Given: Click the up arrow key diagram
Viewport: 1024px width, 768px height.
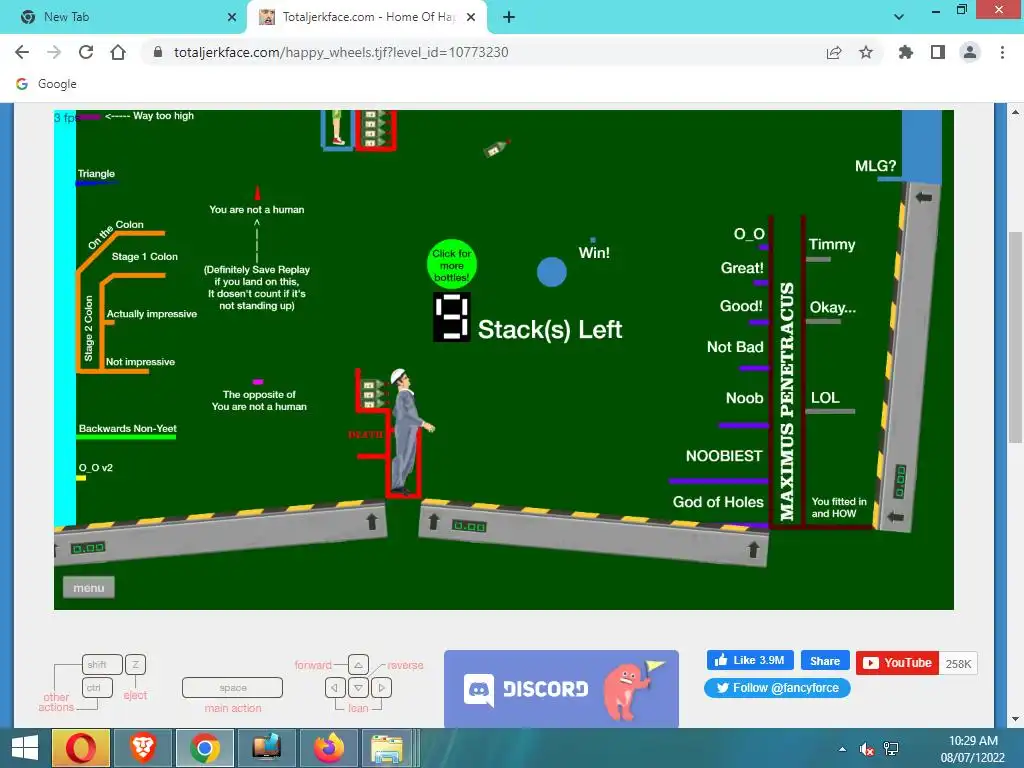Looking at the screenshot, I should pos(358,665).
